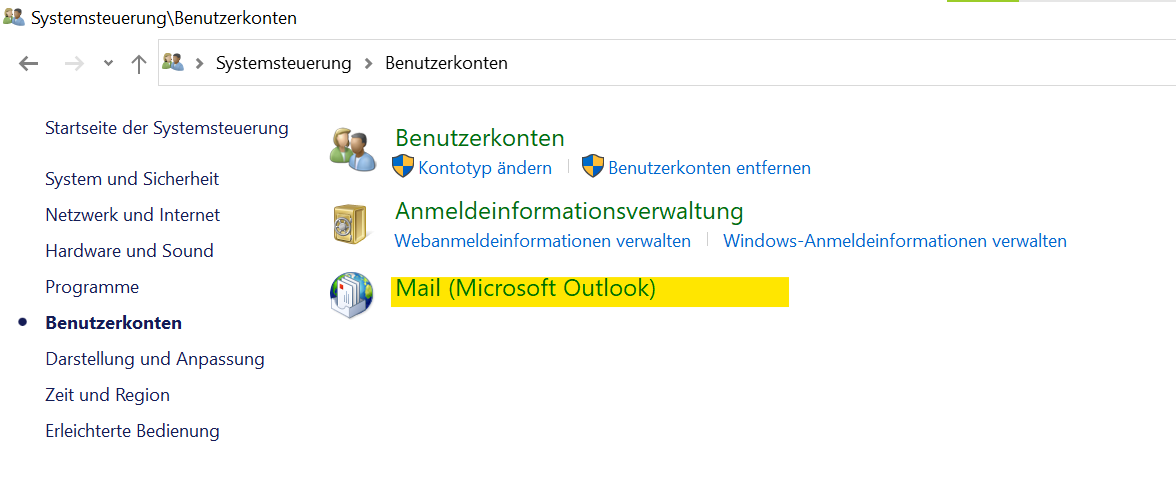Click the shield icon beside Kontotyp ändern

point(403,167)
